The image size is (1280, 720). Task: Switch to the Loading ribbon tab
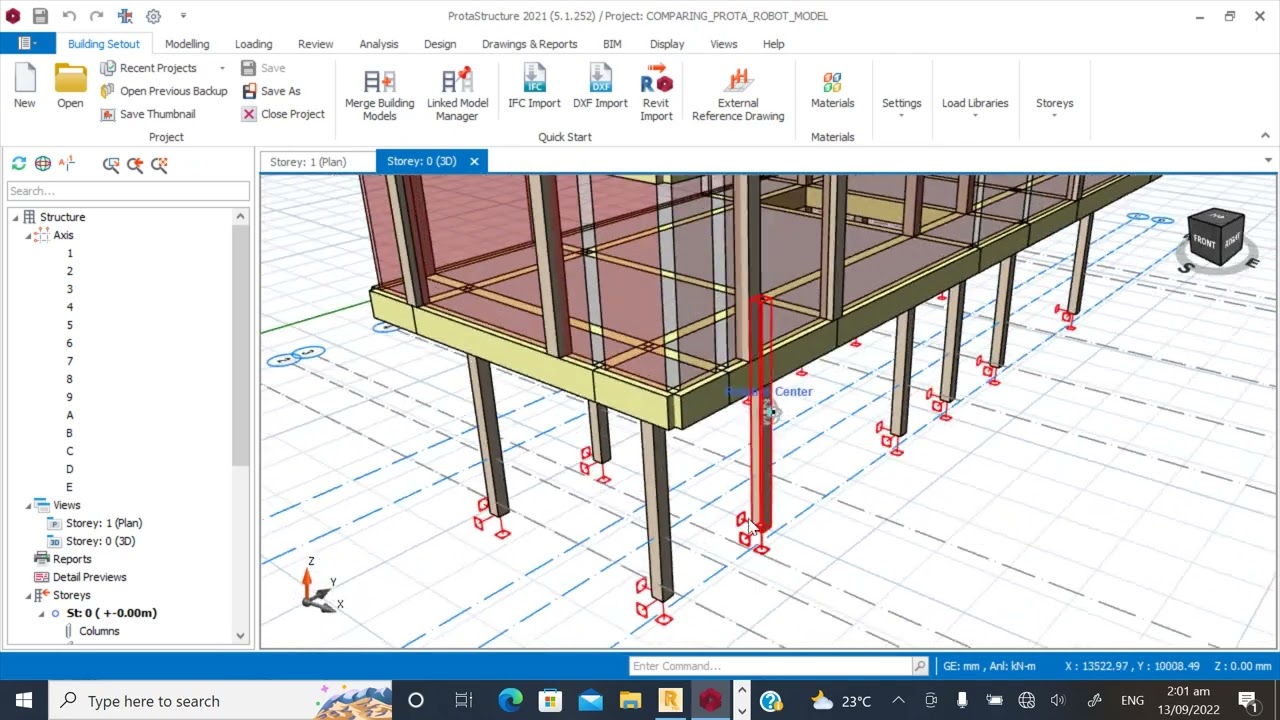point(253,44)
